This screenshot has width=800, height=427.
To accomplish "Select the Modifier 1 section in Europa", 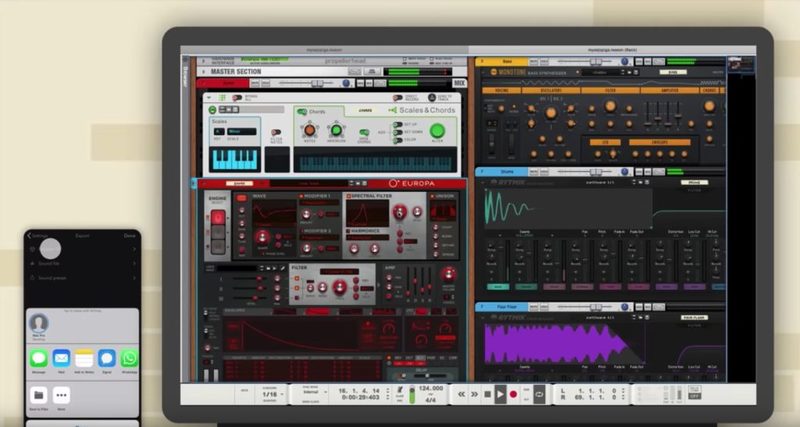I will coord(319,196).
